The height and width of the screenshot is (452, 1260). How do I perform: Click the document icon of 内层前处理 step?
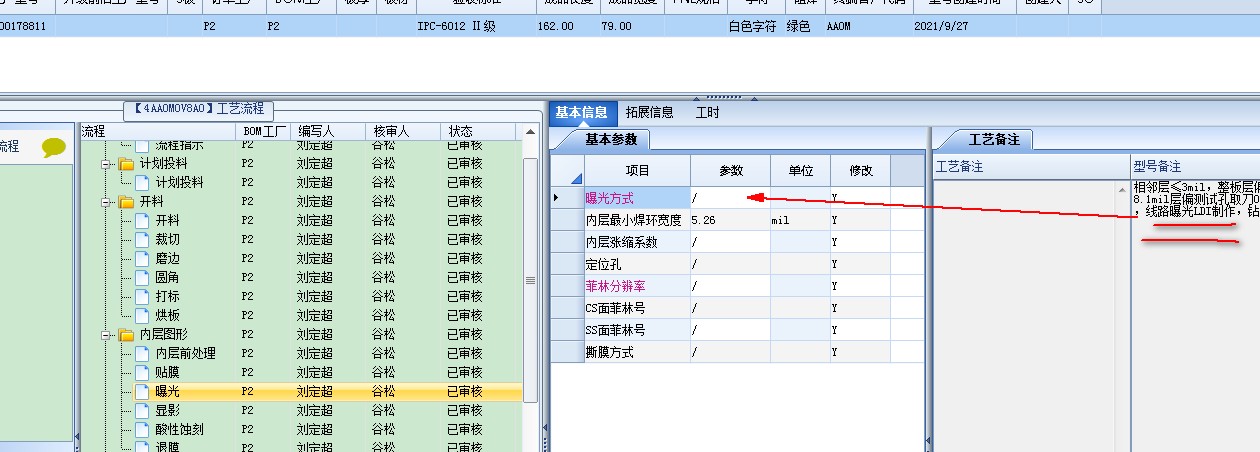tap(141, 353)
